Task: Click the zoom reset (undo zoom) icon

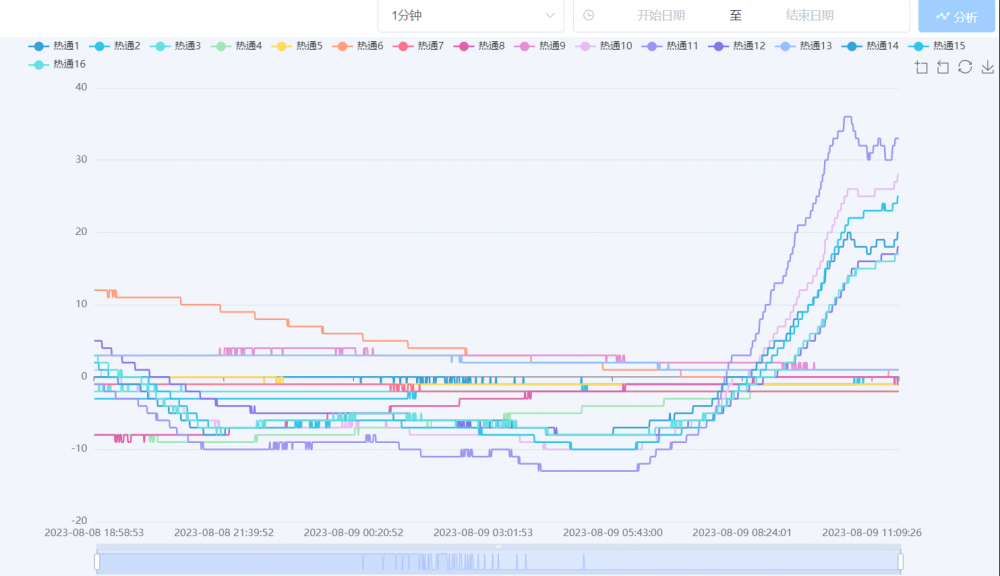Action: 943,67
